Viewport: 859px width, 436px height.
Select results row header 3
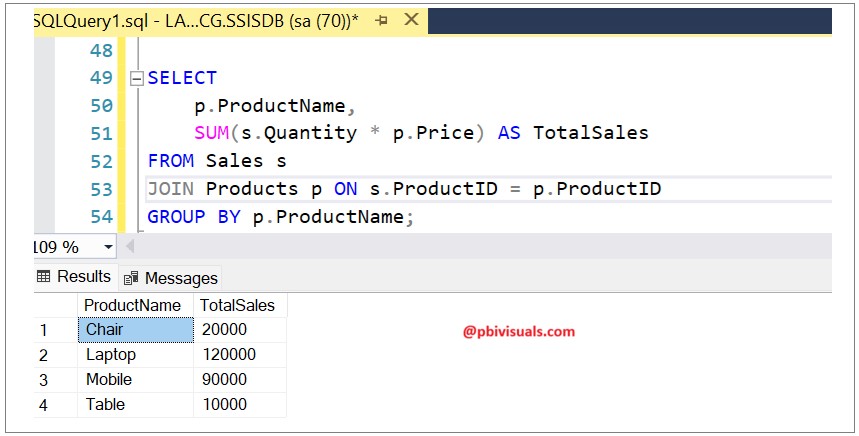coord(55,380)
